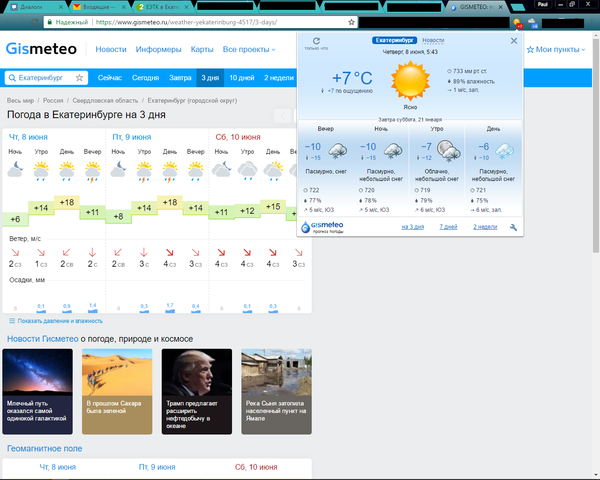Open the Пт, 9 июня day header

click(x=132, y=137)
